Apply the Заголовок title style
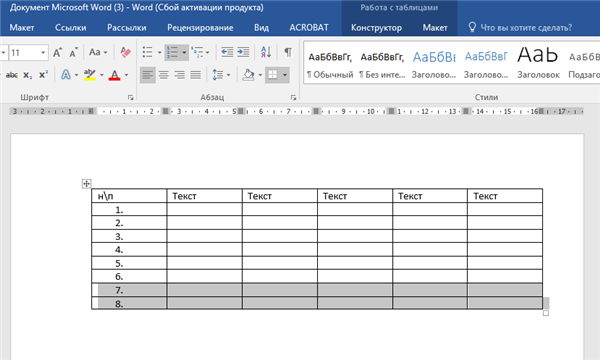Viewport: 600px width, 360px height. [538, 64]
